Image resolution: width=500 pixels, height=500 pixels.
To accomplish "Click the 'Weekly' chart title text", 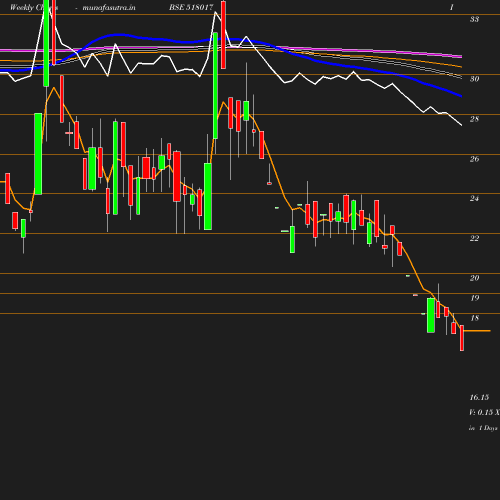I will [x=22, y=7].
